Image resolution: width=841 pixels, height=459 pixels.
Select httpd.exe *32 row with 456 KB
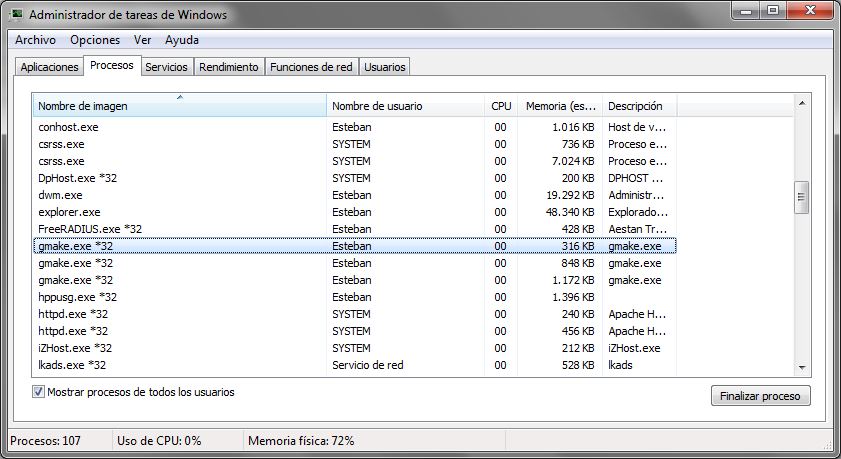tap(355, 331)
